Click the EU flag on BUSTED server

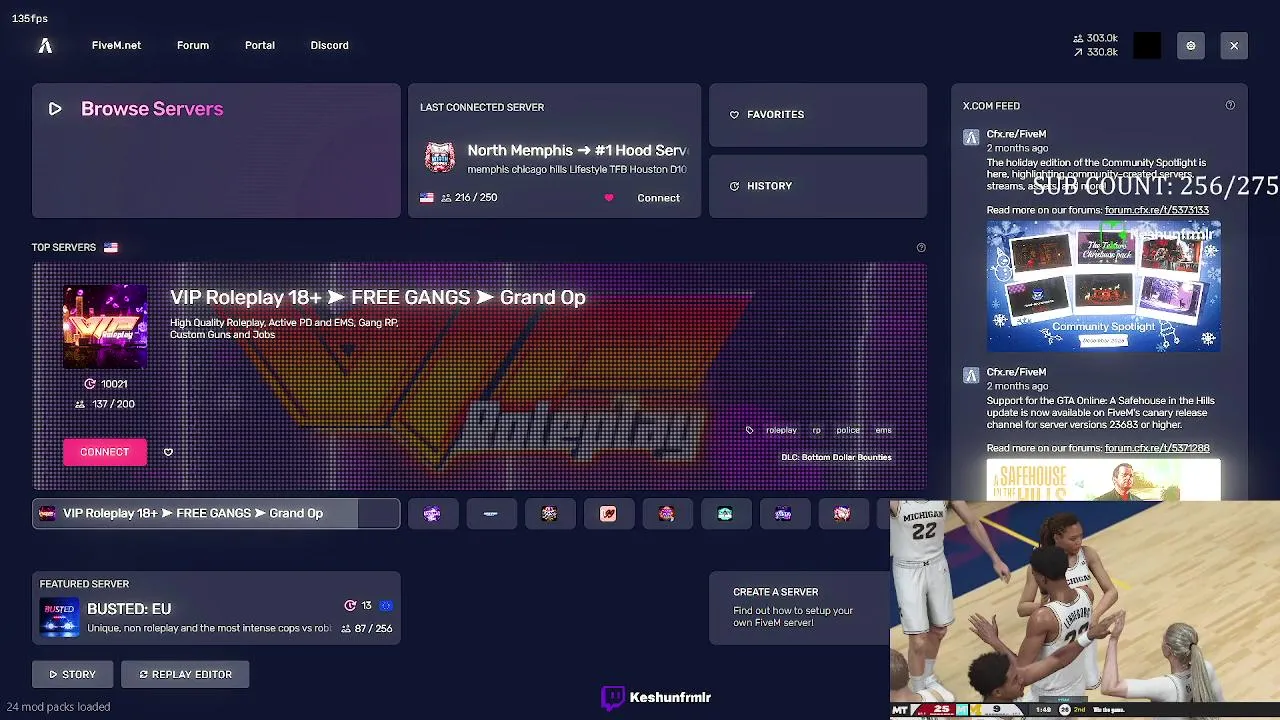pos(386,606)
